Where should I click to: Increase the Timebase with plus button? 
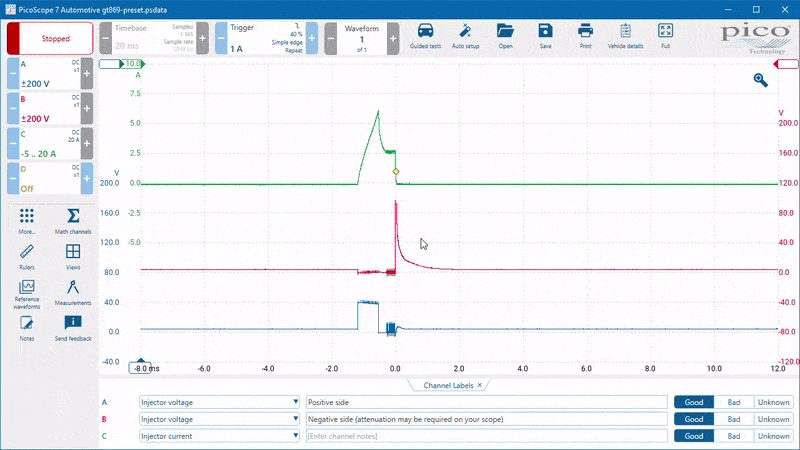pos(203,38)
